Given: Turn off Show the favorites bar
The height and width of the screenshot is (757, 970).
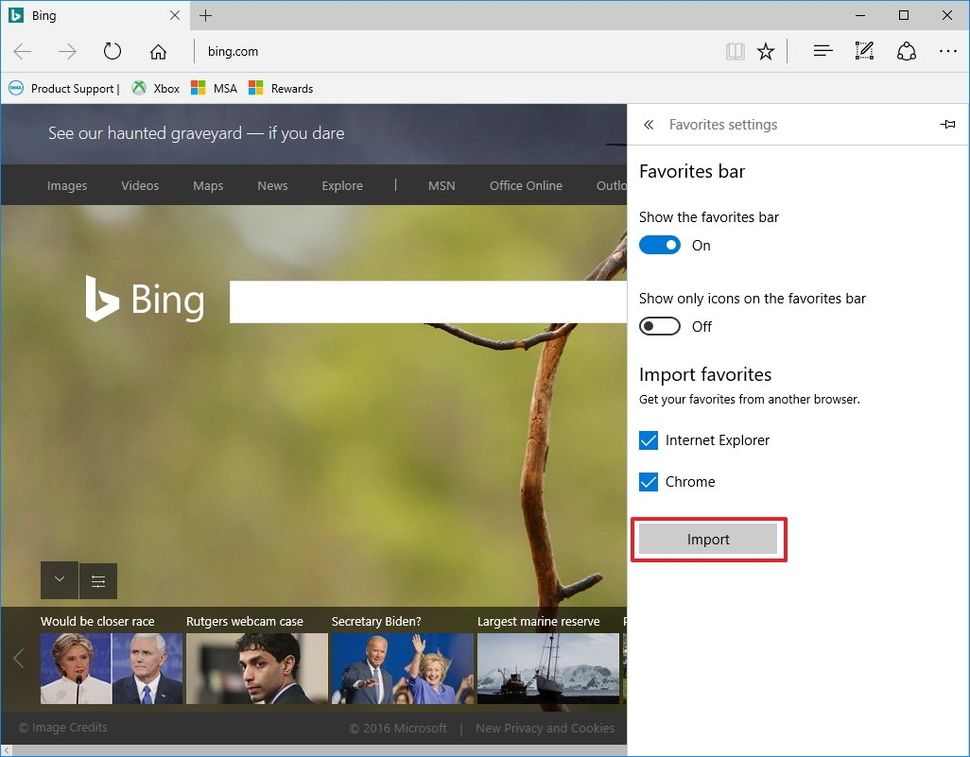Looking at the screenshot, I should tap(659, 244).
